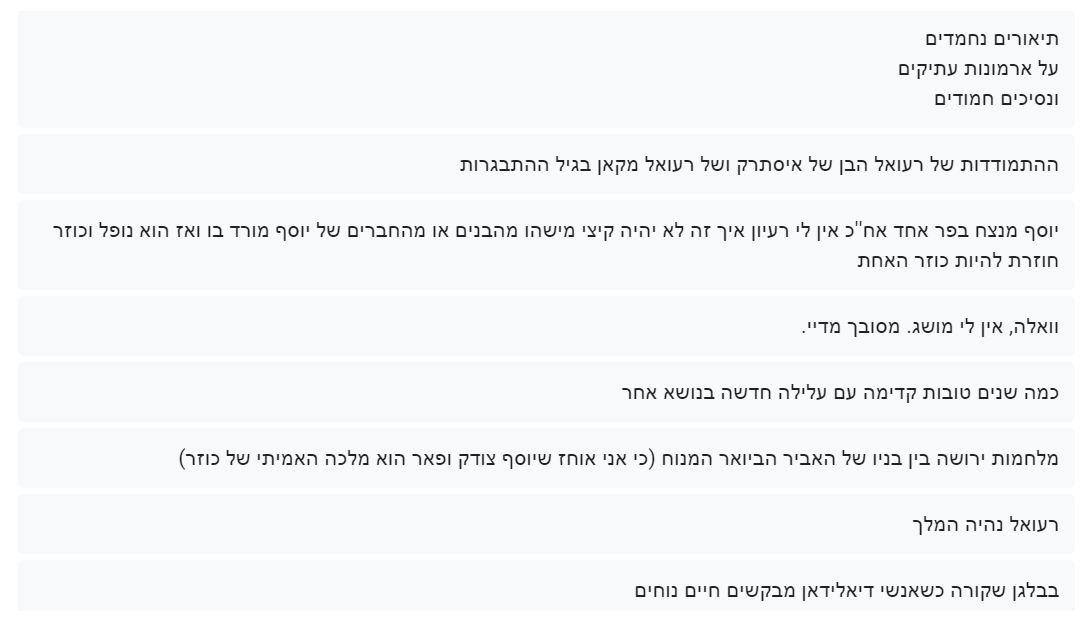Click the words 'מסובך מדיי'
The width and height of the screenshot is (1087, 623).
coord(842,327)
